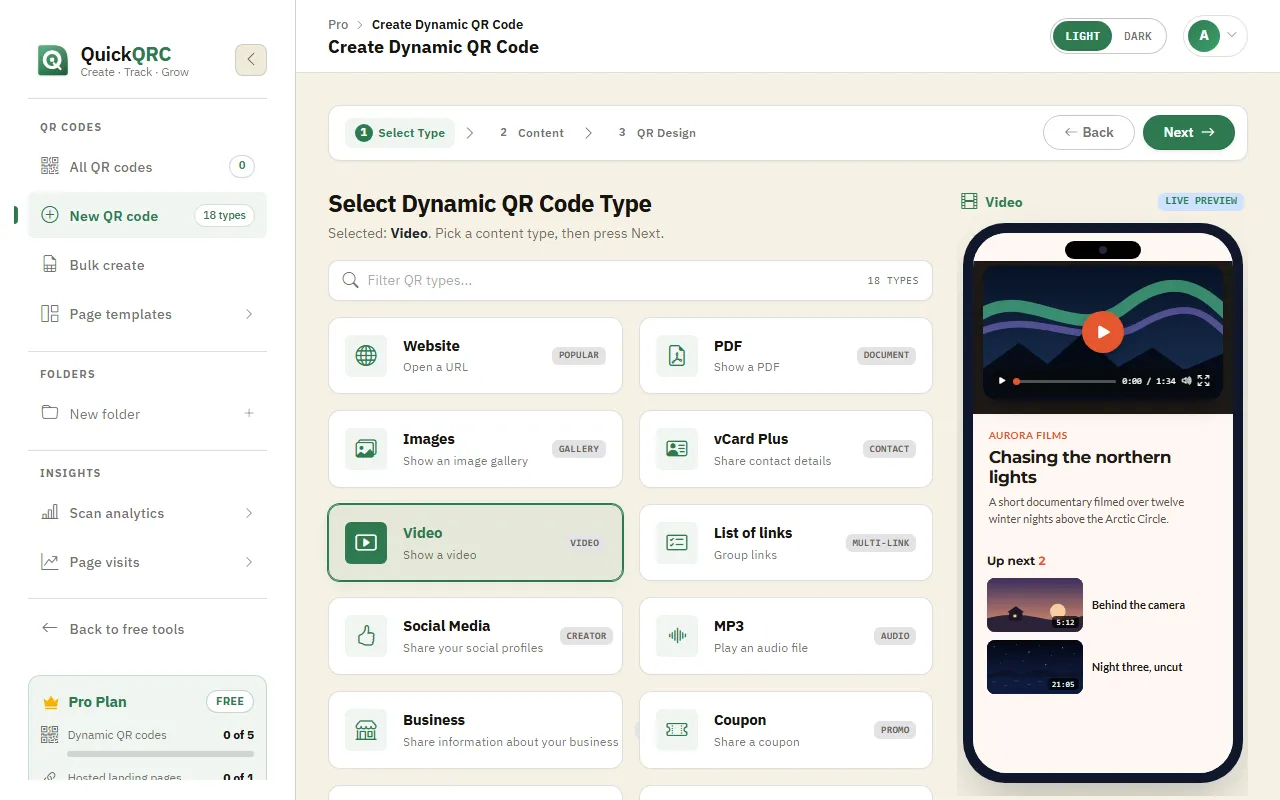
Task: Click the Page templates layout icon
Action: (x=49, y=314)
